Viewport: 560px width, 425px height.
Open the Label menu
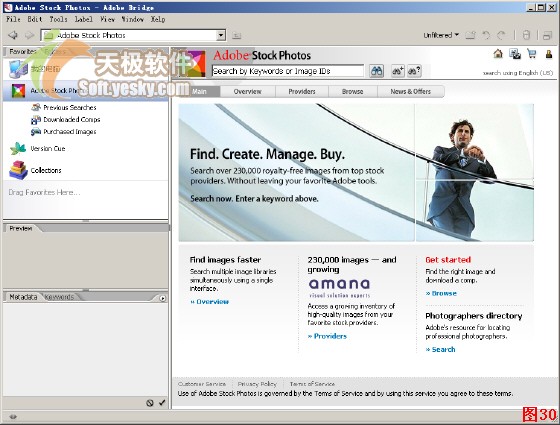pyautogui.click(x=84, y=19)
